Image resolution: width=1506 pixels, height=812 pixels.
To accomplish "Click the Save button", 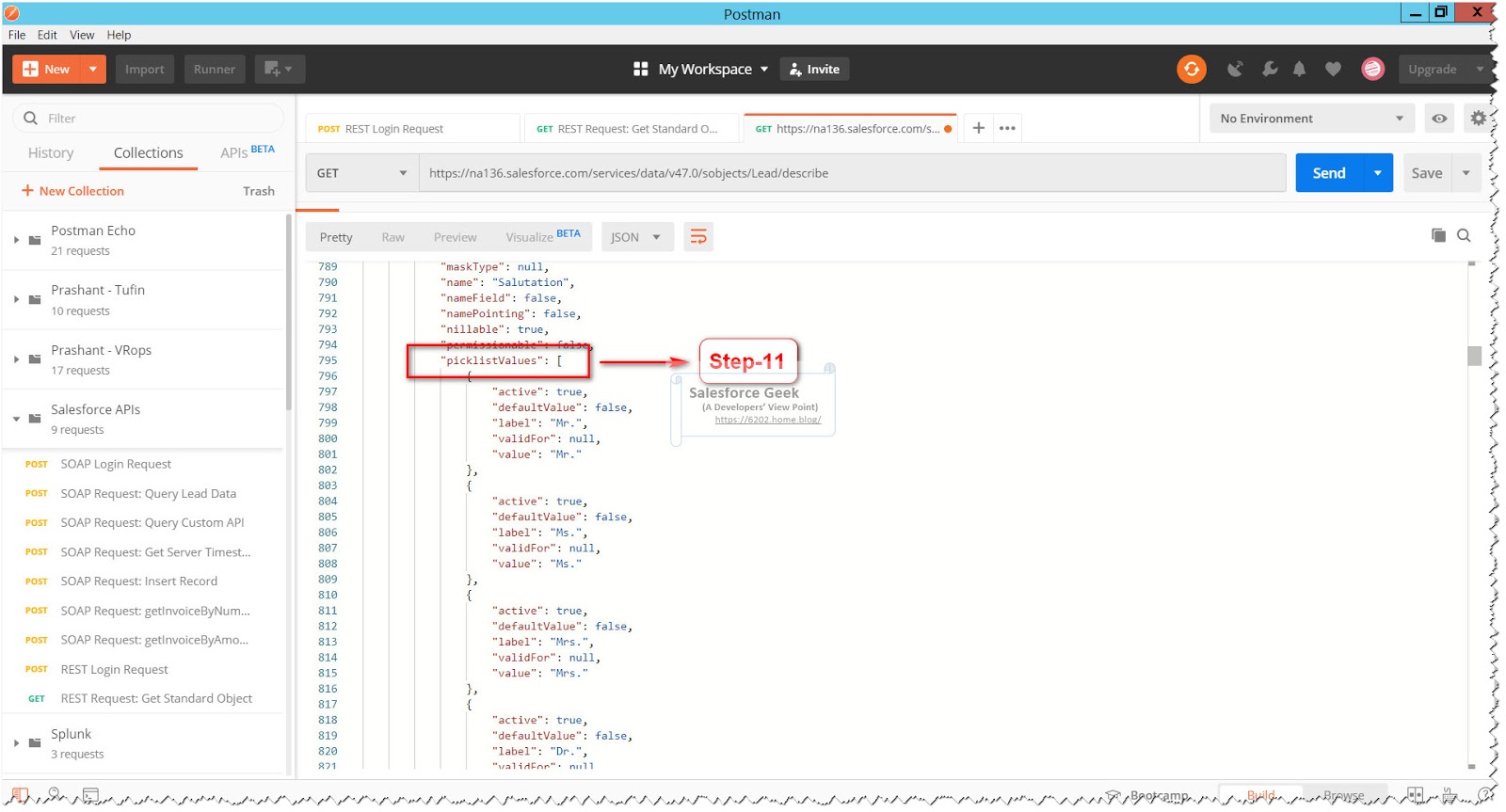I will [x=1427, y=173].
